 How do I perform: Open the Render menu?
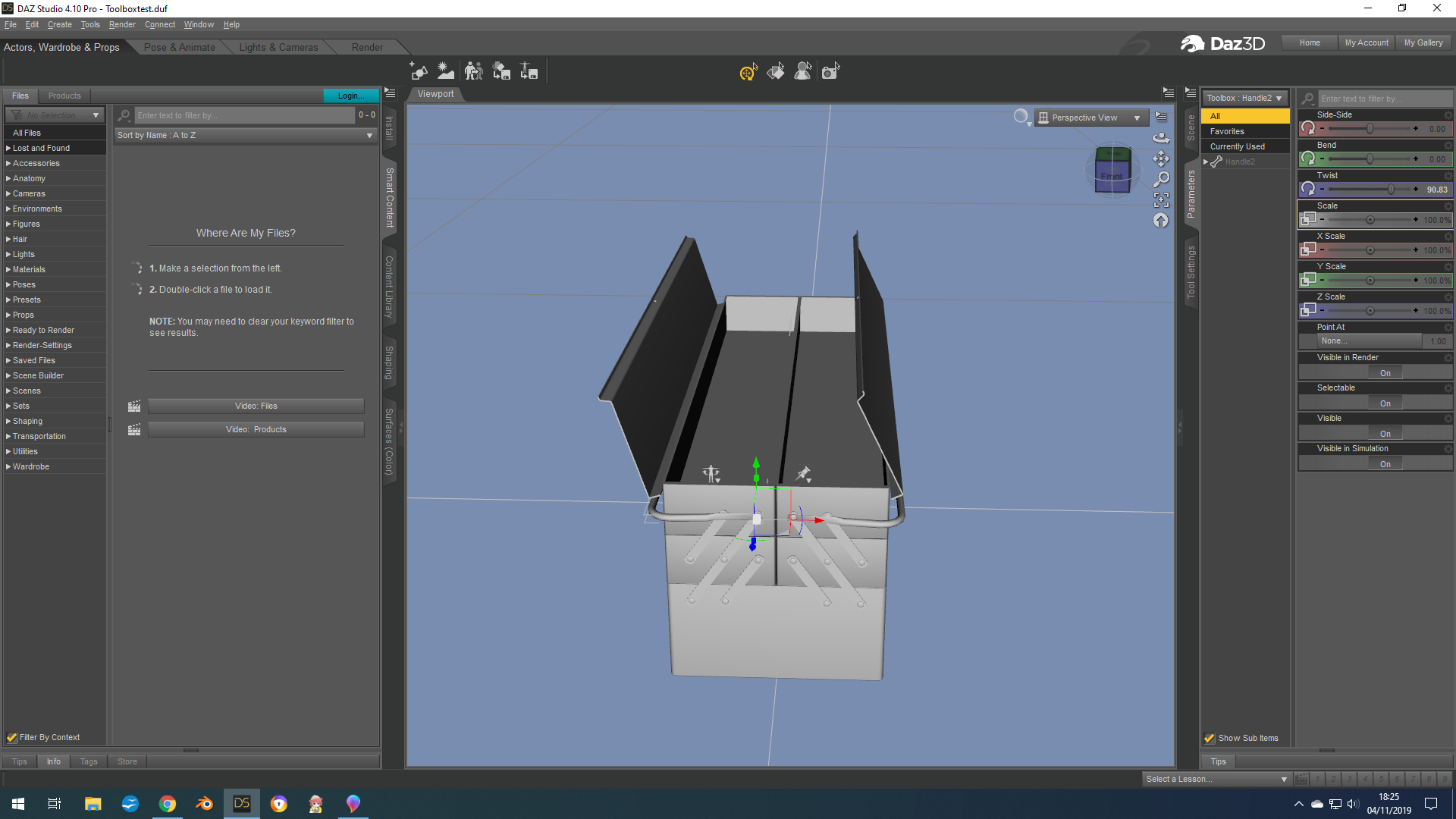121,24
